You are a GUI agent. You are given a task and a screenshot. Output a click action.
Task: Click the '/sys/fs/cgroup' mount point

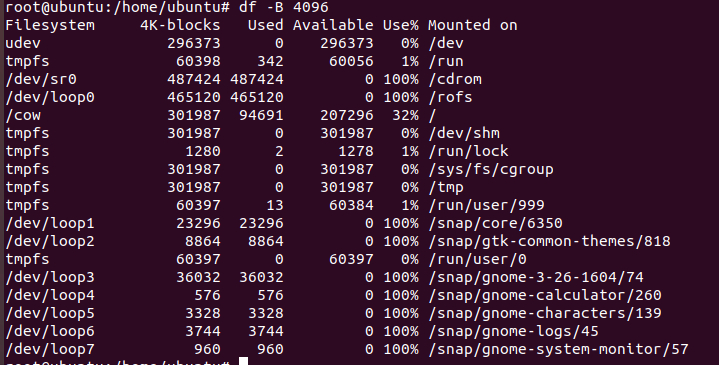coord(491,169)
